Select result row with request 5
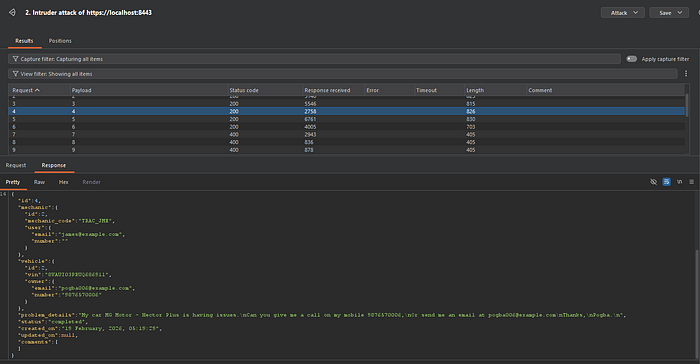The height and width of the screenshot is (364, 700). (346, 119)
